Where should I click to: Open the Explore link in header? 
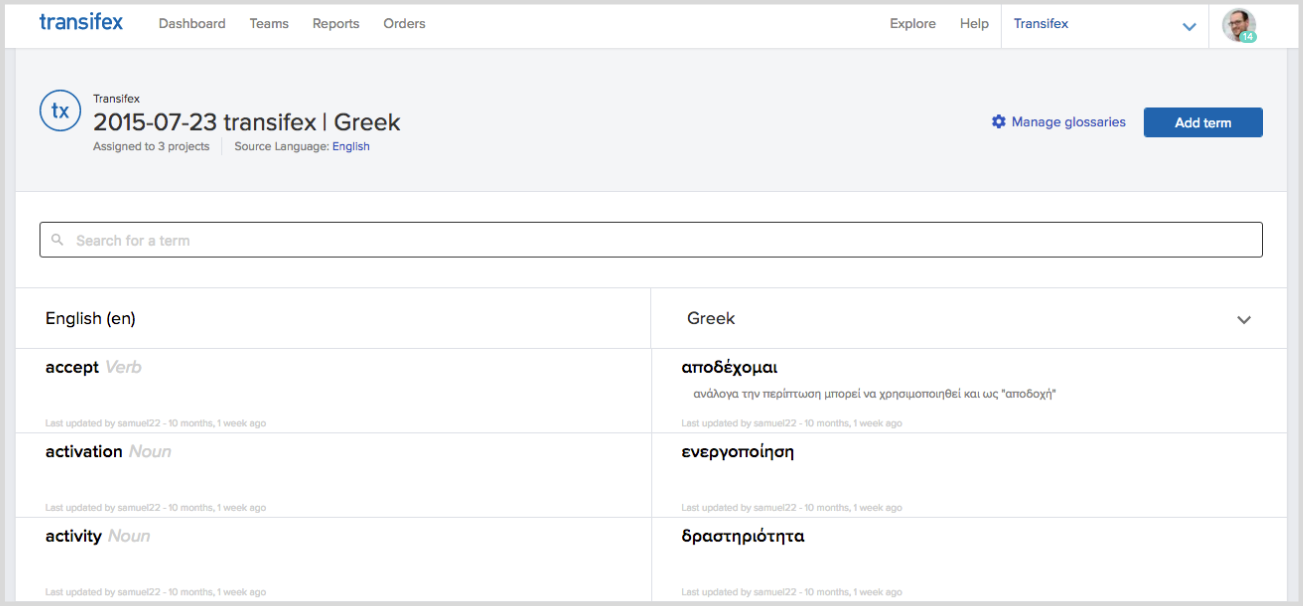click(913, 24)
